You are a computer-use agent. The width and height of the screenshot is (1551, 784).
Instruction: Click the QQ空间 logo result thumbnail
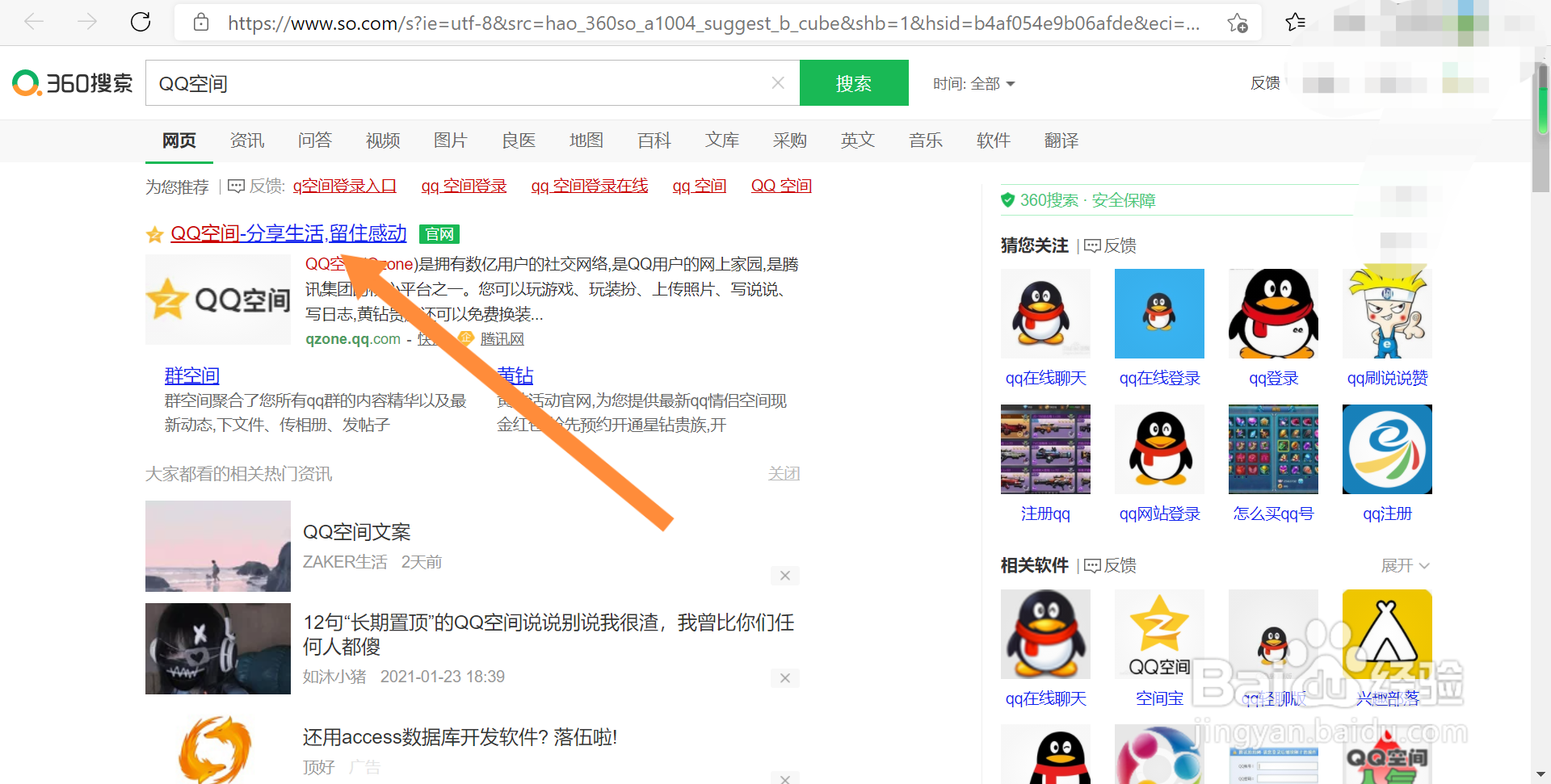coord(218,300)
